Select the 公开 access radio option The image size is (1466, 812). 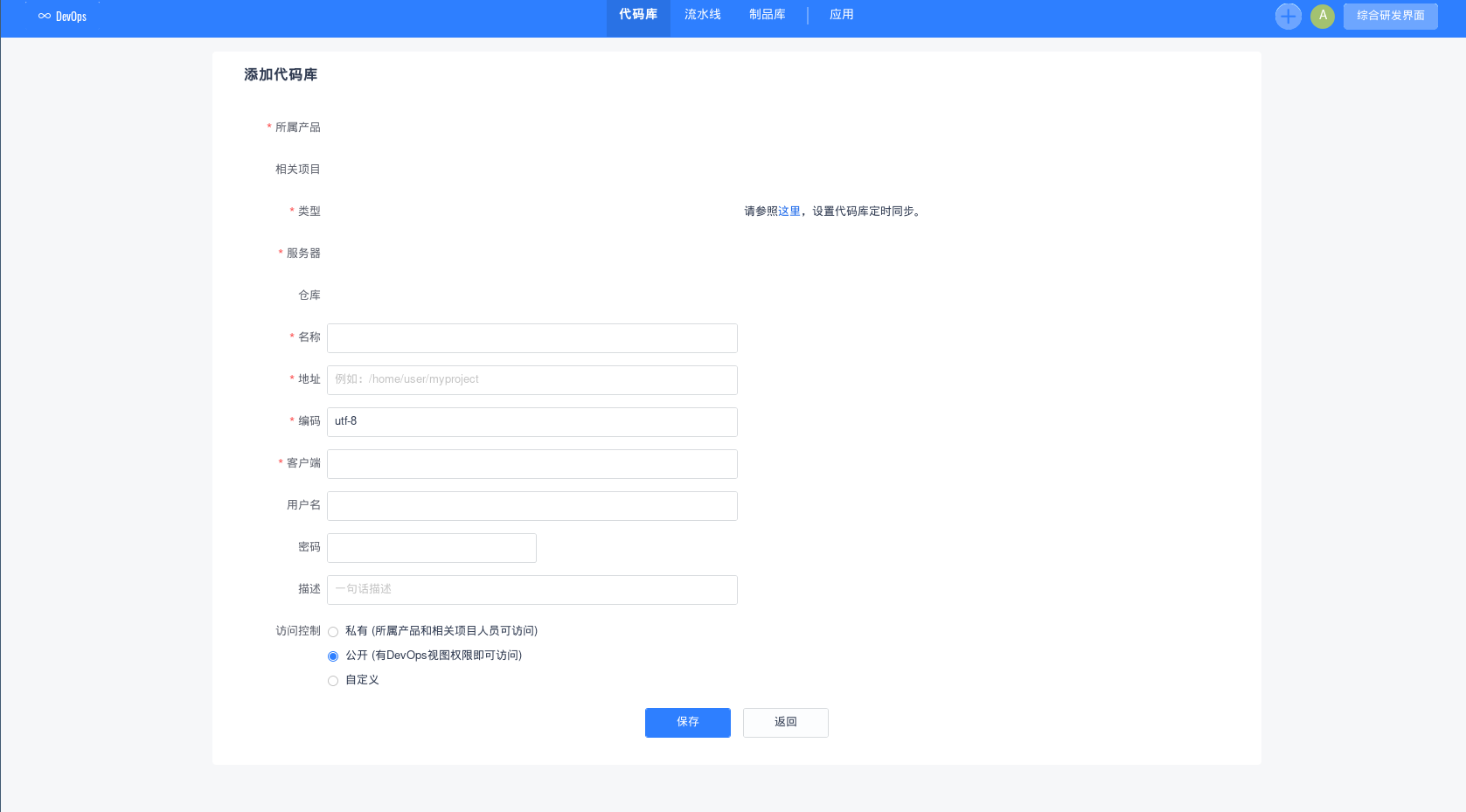point(333,656)
